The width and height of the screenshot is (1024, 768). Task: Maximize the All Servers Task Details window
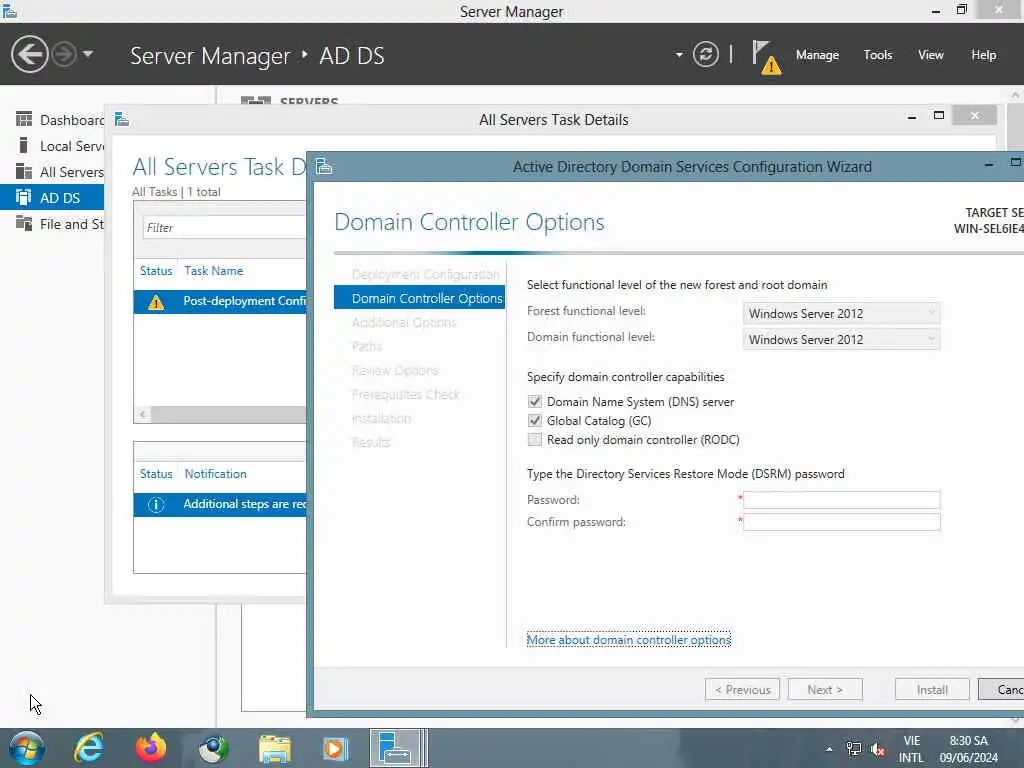[938, 116]
